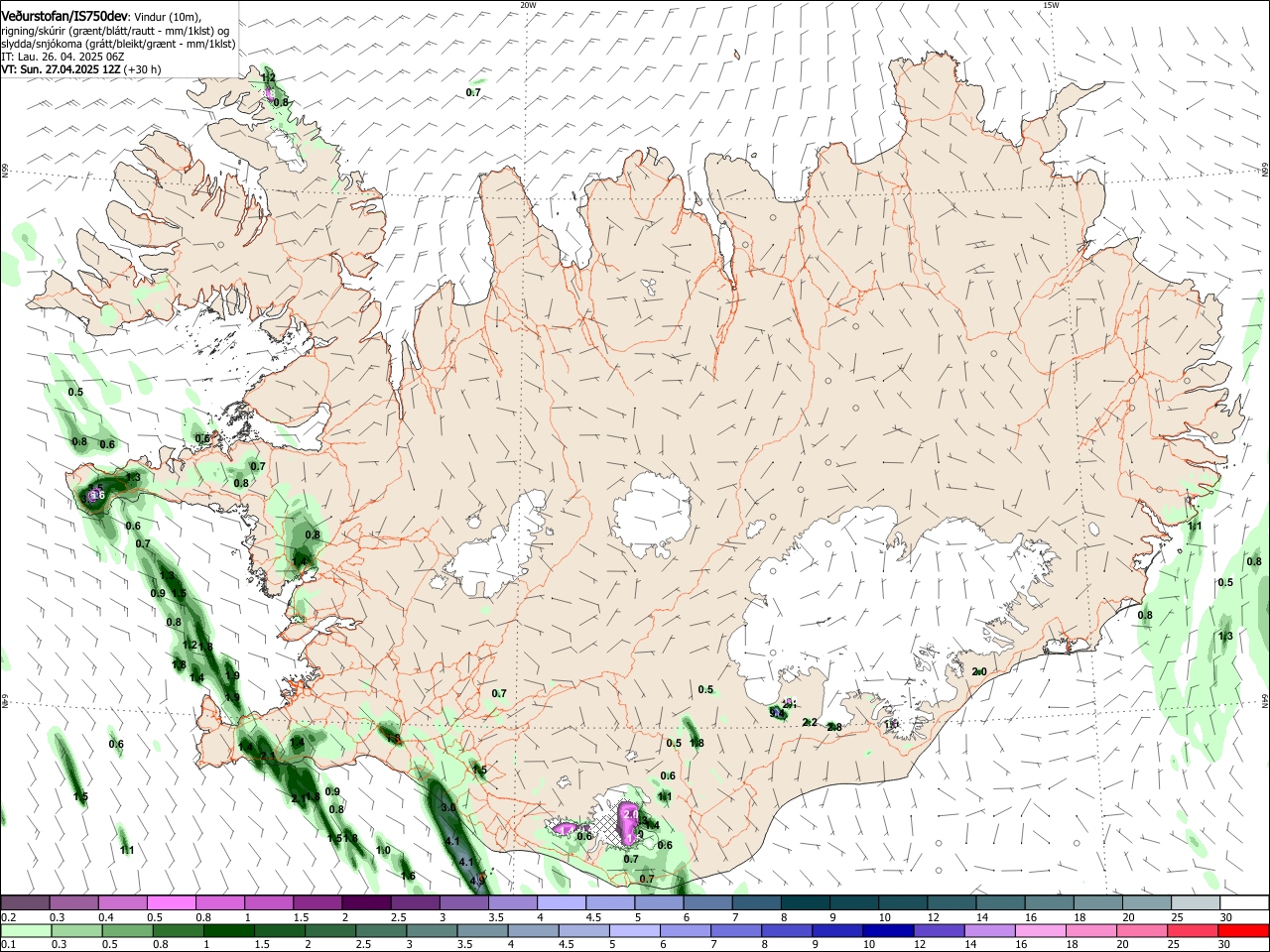Click the 15W longitude label
1270x952 pixels.
[x=1051, y=5]
